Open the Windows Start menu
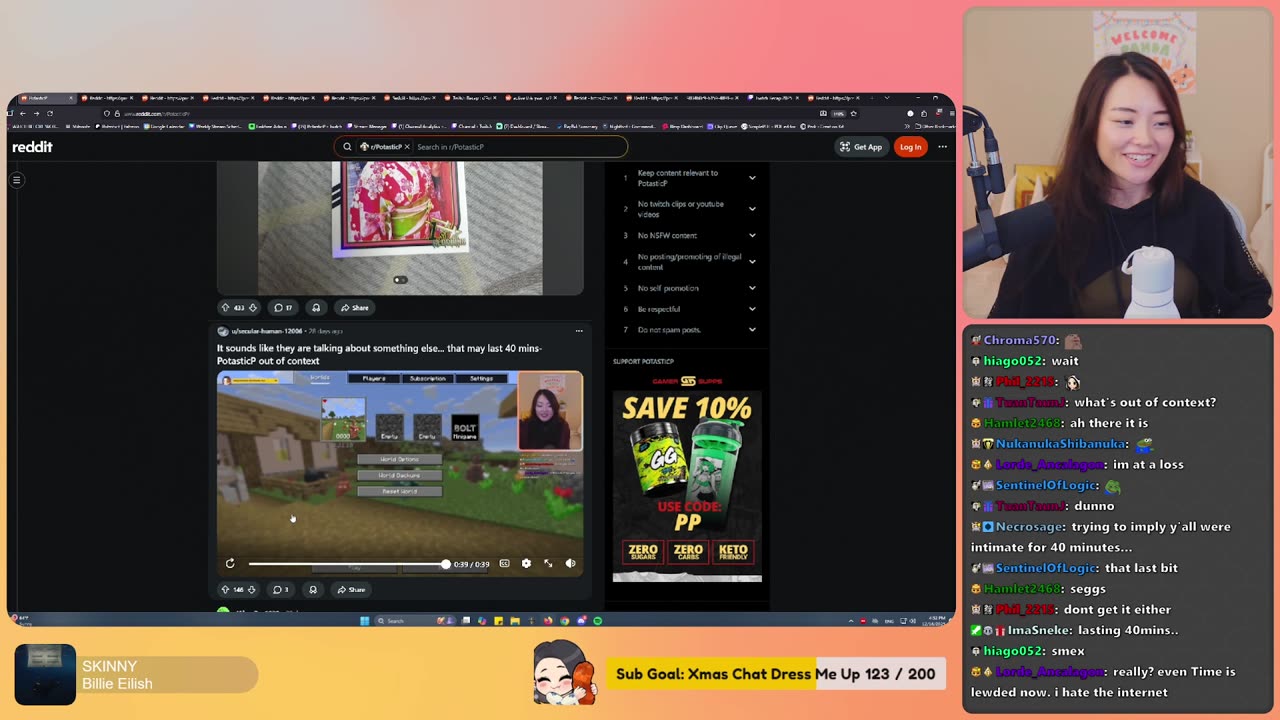Image resolution: width=1280 pixels, height=720 pixels. (364, 621)
